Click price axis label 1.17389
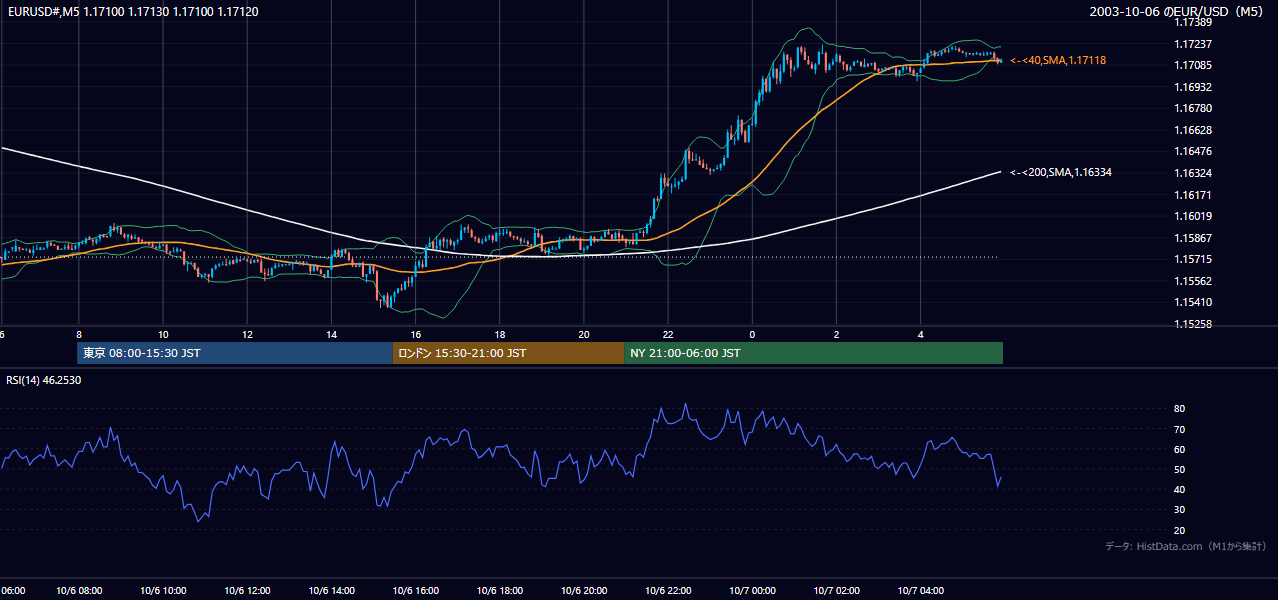1278x600 pixels. point(1193,22)
